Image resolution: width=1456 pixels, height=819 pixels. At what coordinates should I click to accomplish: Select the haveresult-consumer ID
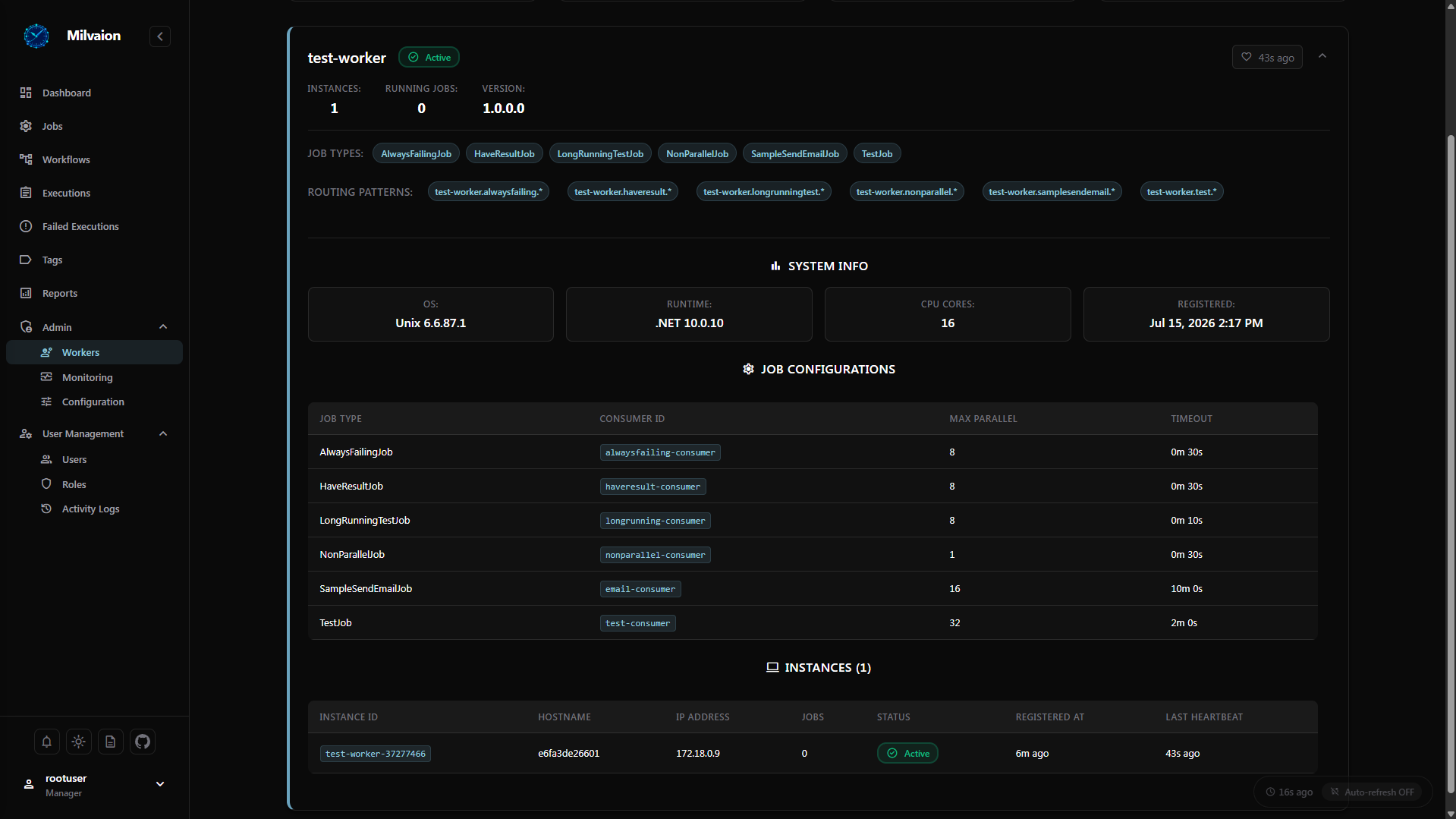[653, 487]
